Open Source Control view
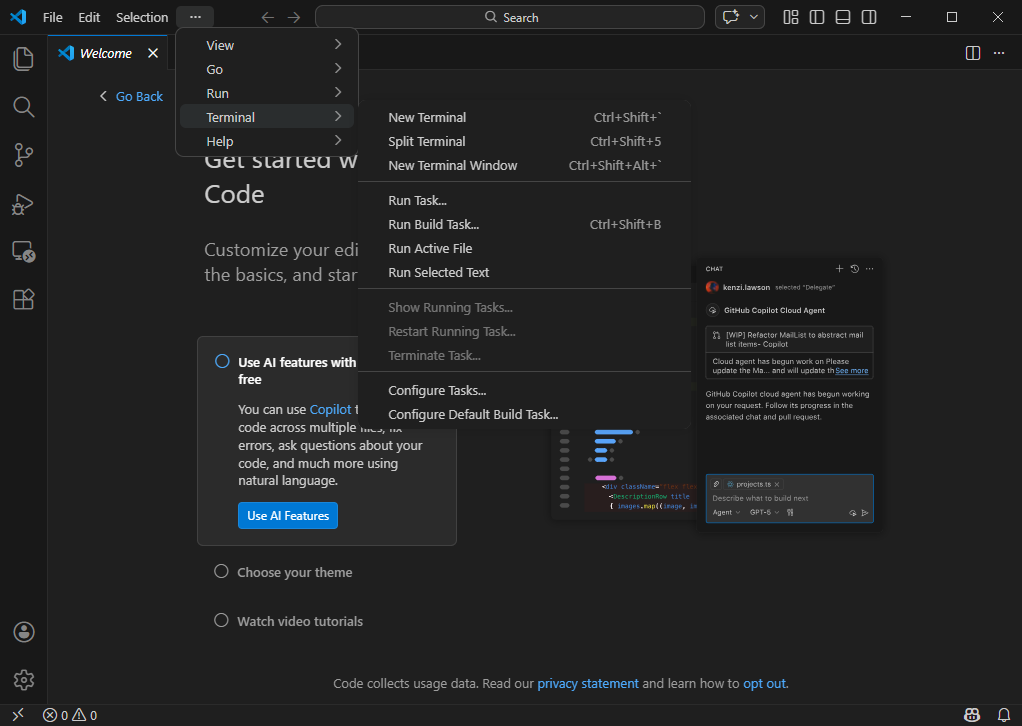This screenshot has width=1022, height=726. (23, 155)
